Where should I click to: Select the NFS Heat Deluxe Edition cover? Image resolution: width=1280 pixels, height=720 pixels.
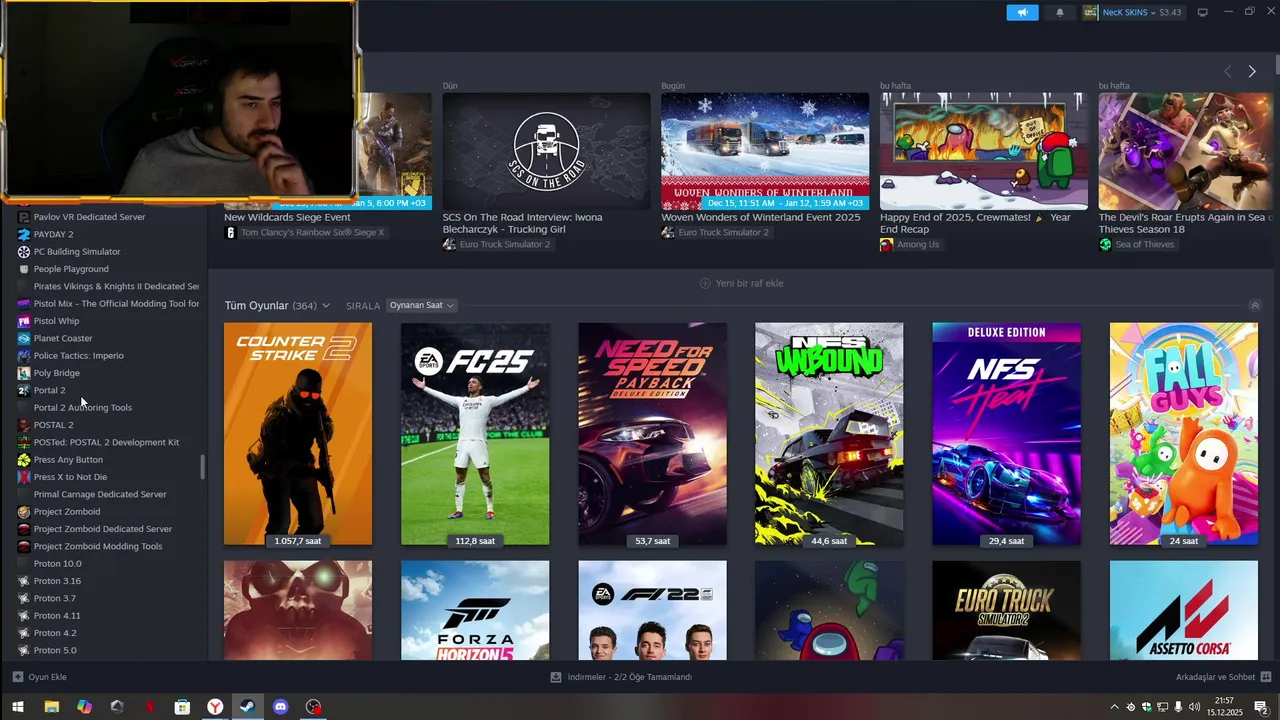[x=1006, y=434]
